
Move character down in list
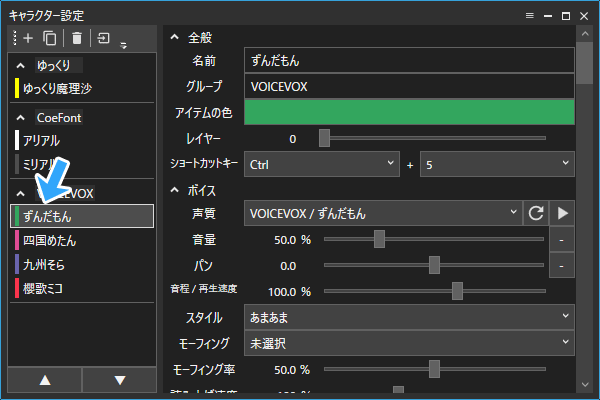click(120, 380)
